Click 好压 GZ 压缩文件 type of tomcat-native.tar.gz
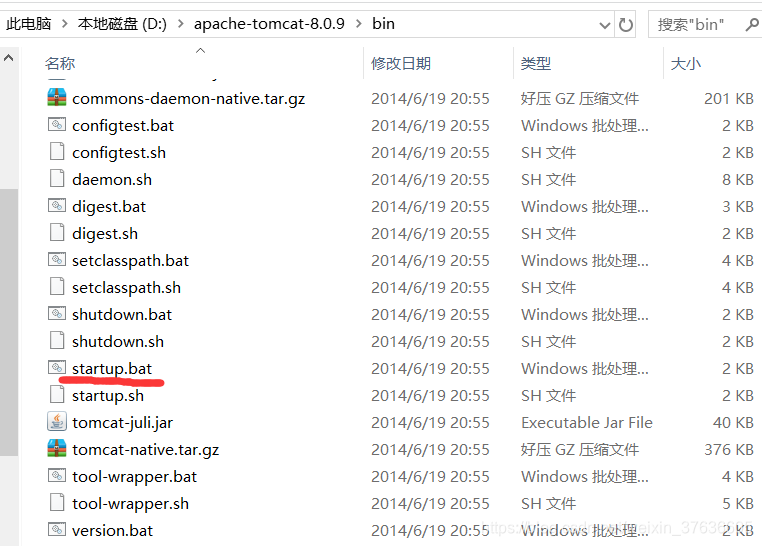The width and height of the screenshot is (762, 546). tap(580, 450)
